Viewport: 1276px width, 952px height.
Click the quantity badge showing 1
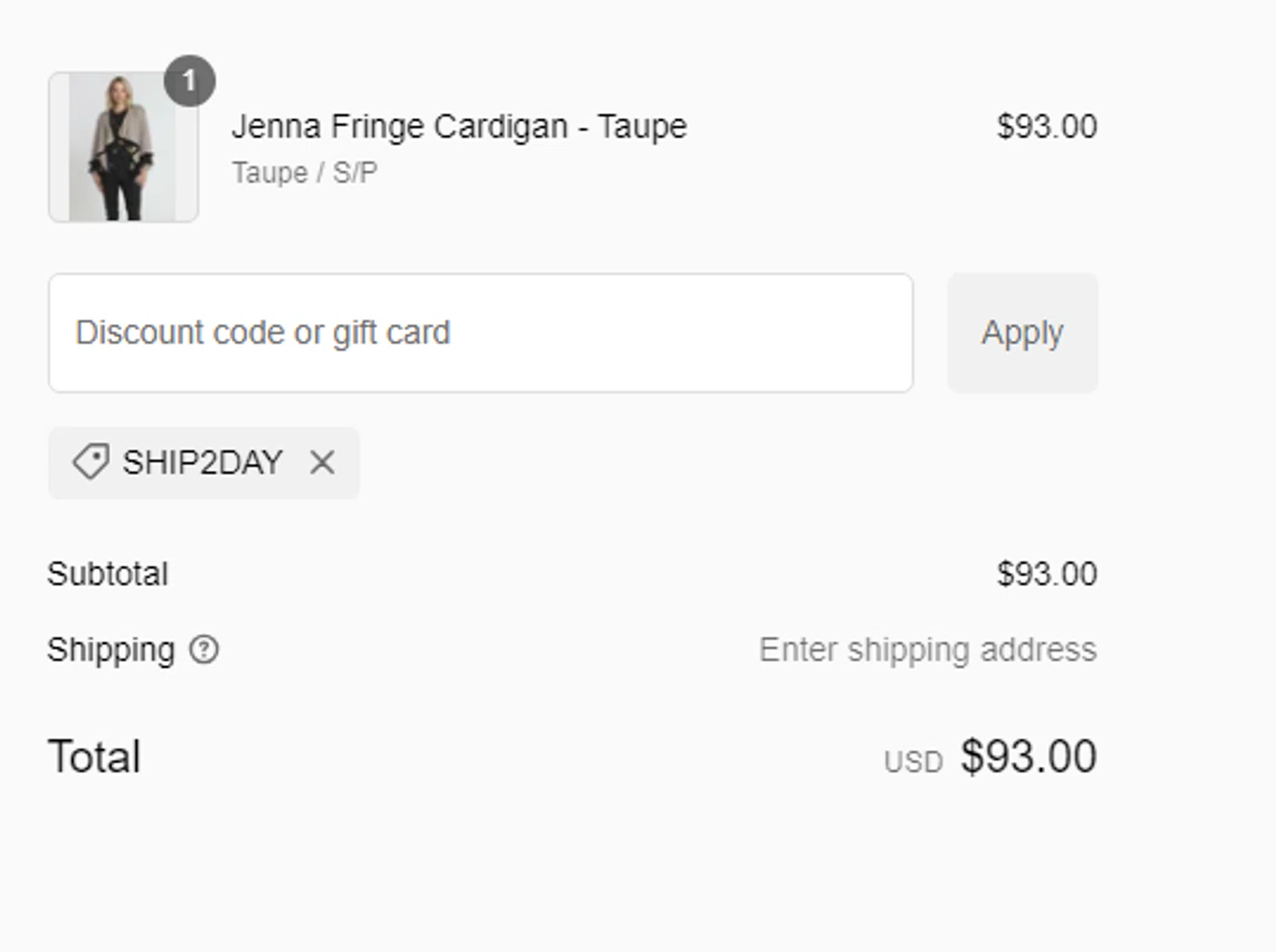click(x=189, y=81)
